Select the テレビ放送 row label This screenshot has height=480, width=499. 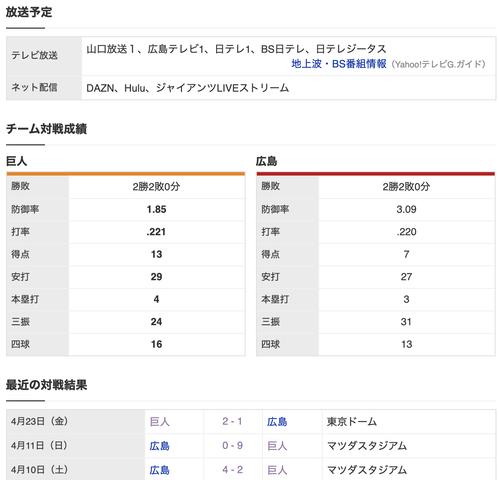pyautogui.click(x=34, y=55)
